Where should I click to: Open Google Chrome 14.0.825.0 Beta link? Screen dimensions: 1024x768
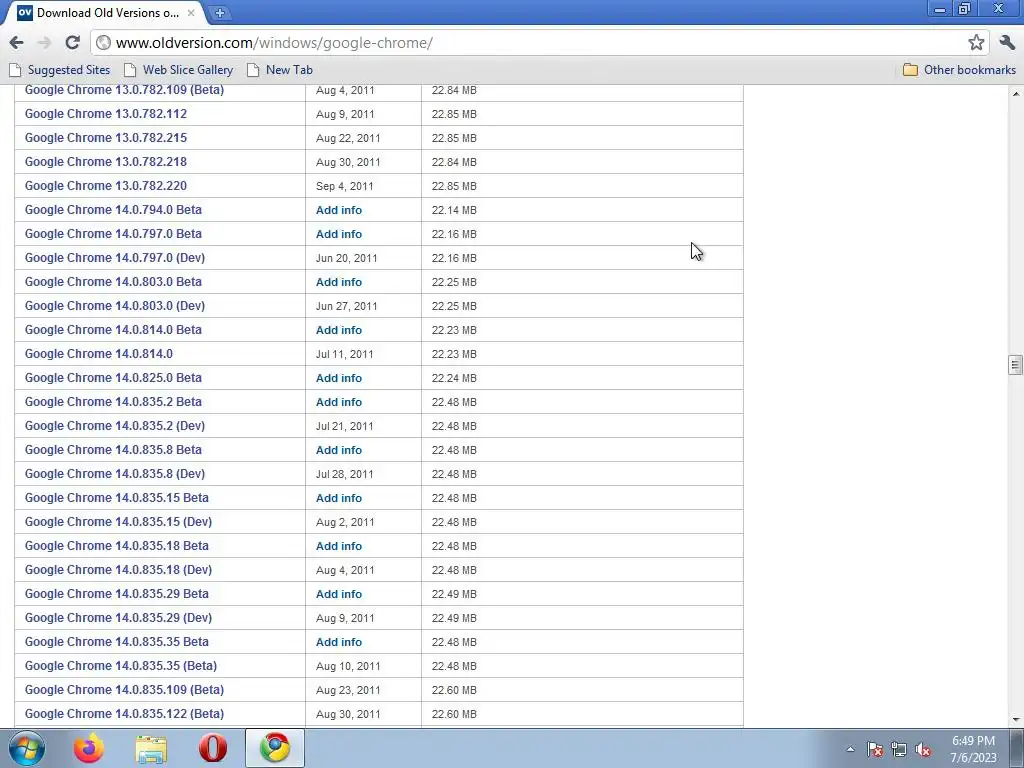pos(113,378)
